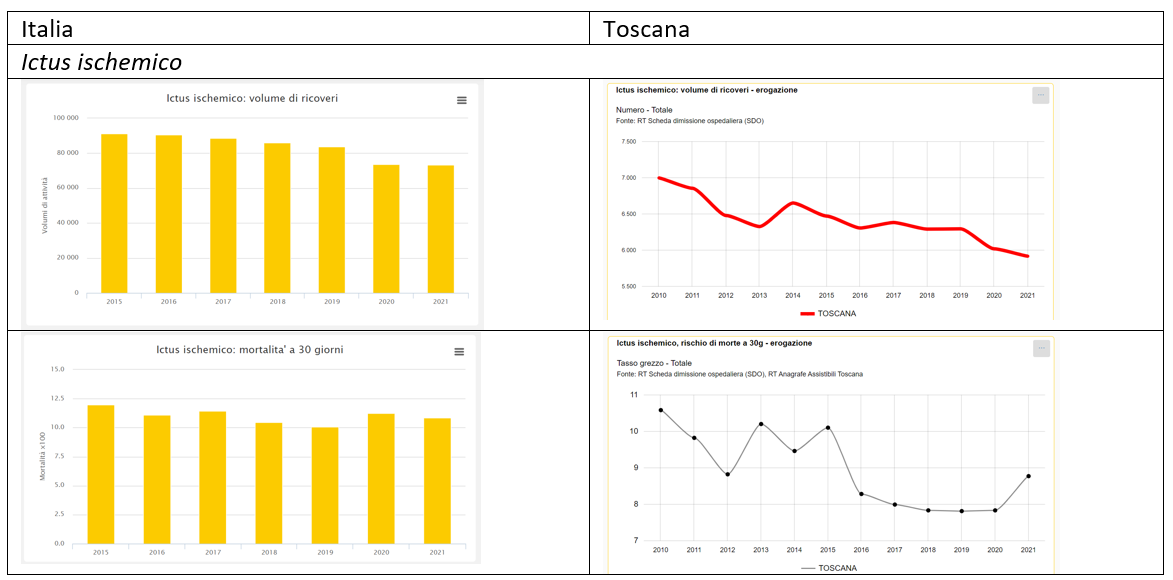Viewport: 1173px width, 580px height.
Task: Select the 2015 bar in the volume di ricoveri chart
Action: [114, 213]
